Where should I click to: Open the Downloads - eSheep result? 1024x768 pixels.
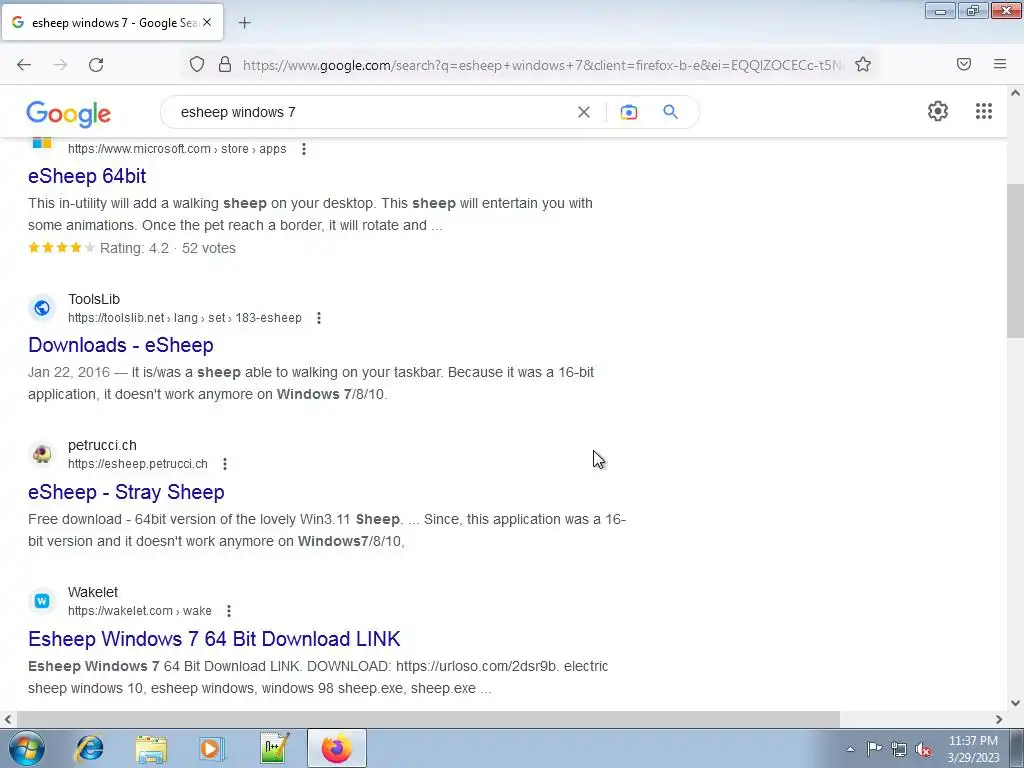(x=121, y=345)
